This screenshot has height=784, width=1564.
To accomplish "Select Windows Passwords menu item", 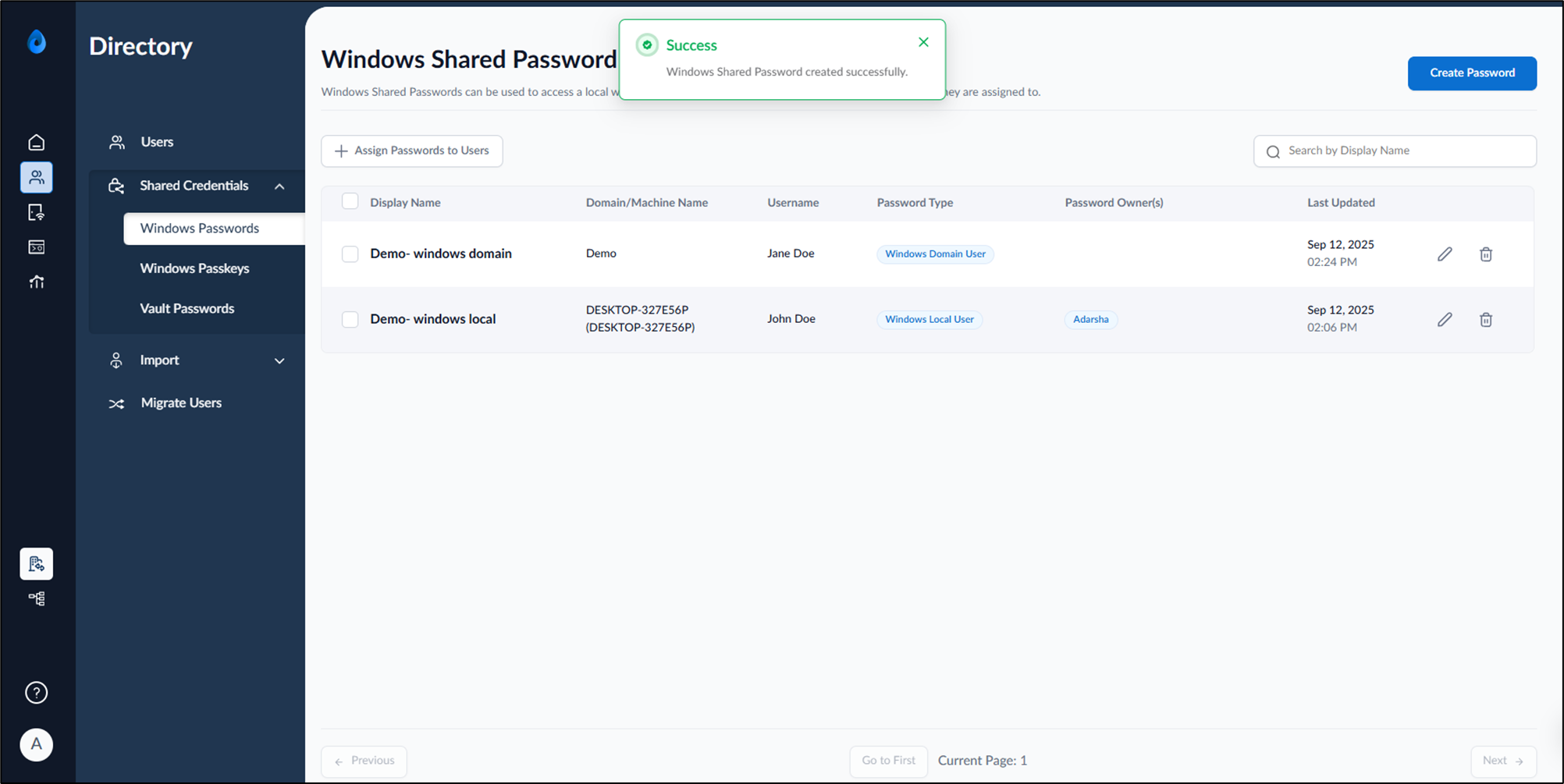I will pos(214,229).
